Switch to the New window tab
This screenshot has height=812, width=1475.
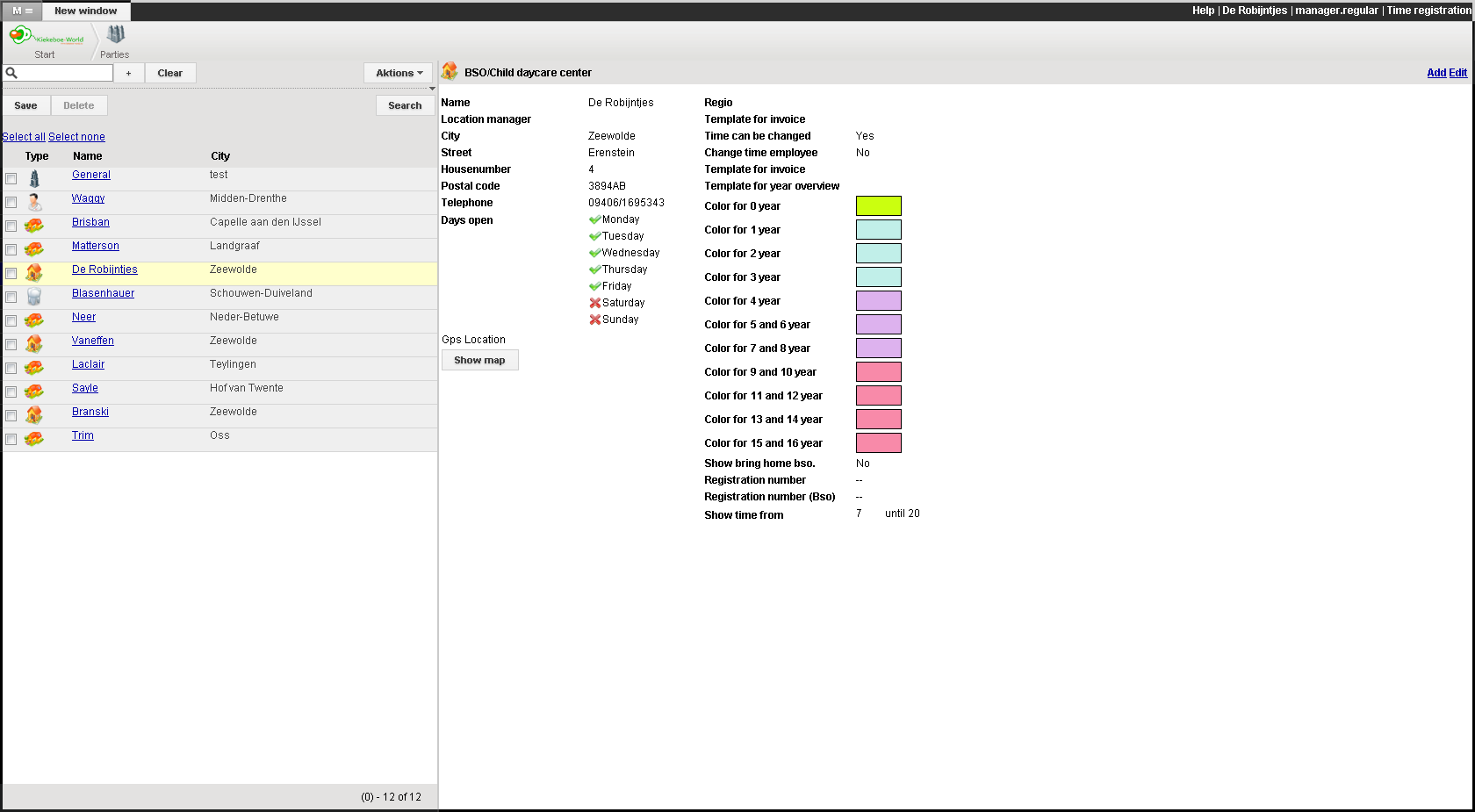pos(85,11)
